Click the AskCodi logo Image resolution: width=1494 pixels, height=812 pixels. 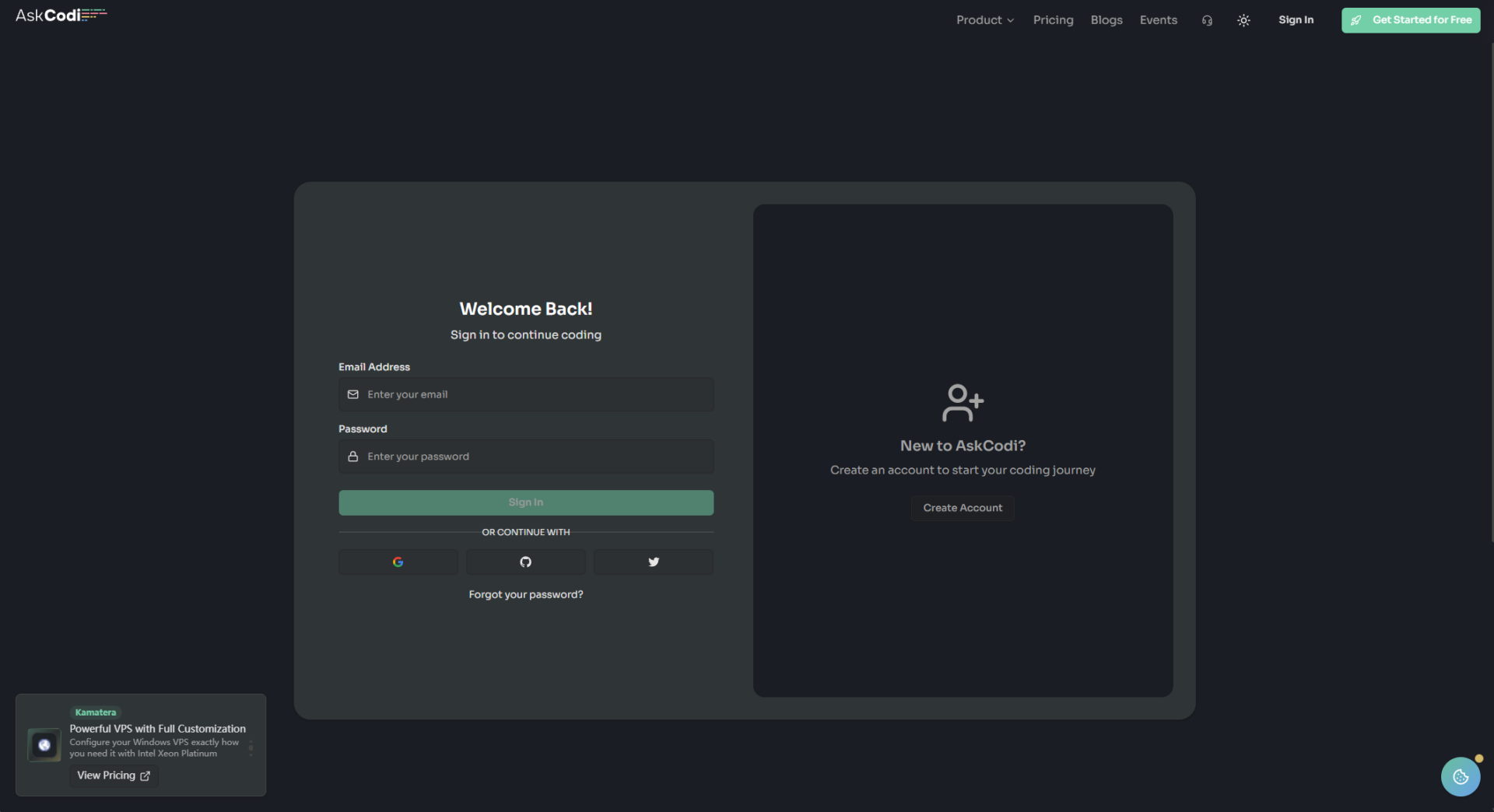point(61,16)
